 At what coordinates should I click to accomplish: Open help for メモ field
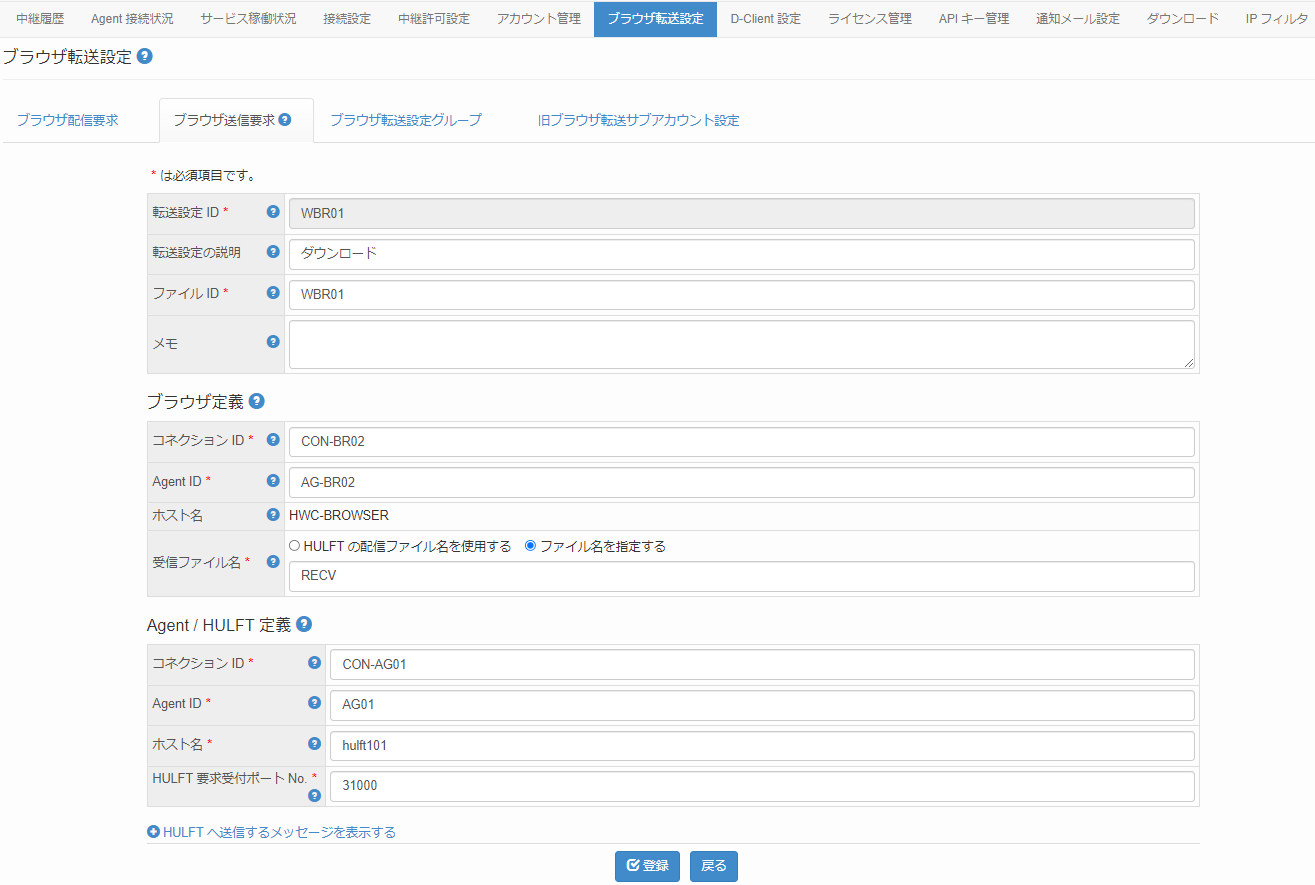point(273,342)
